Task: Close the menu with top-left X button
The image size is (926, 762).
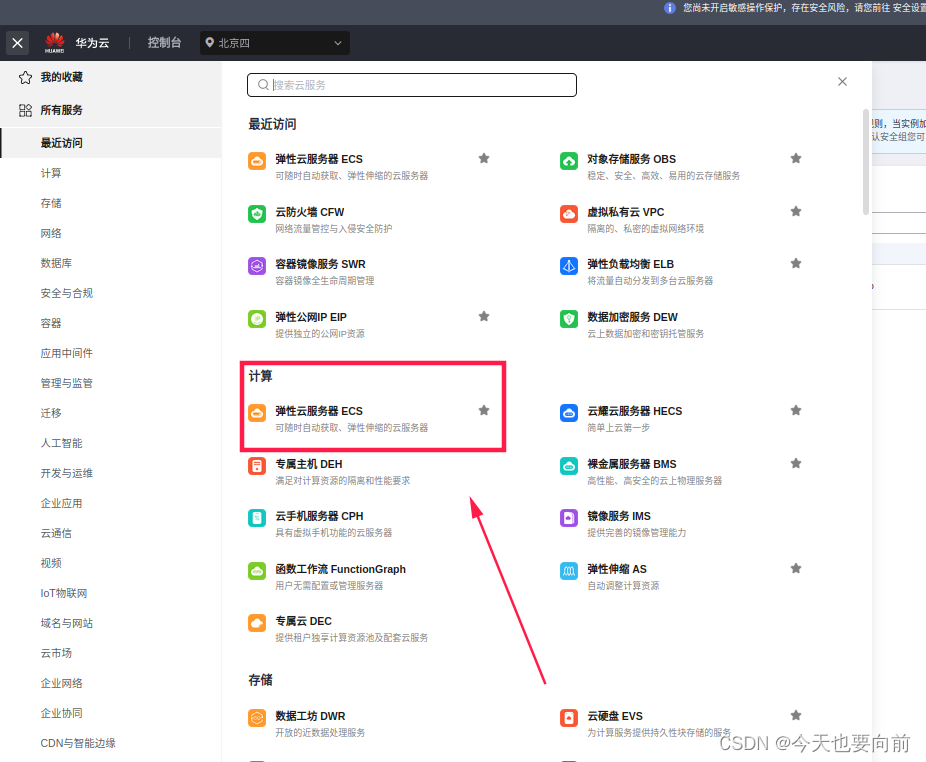Action: point(18,43)
